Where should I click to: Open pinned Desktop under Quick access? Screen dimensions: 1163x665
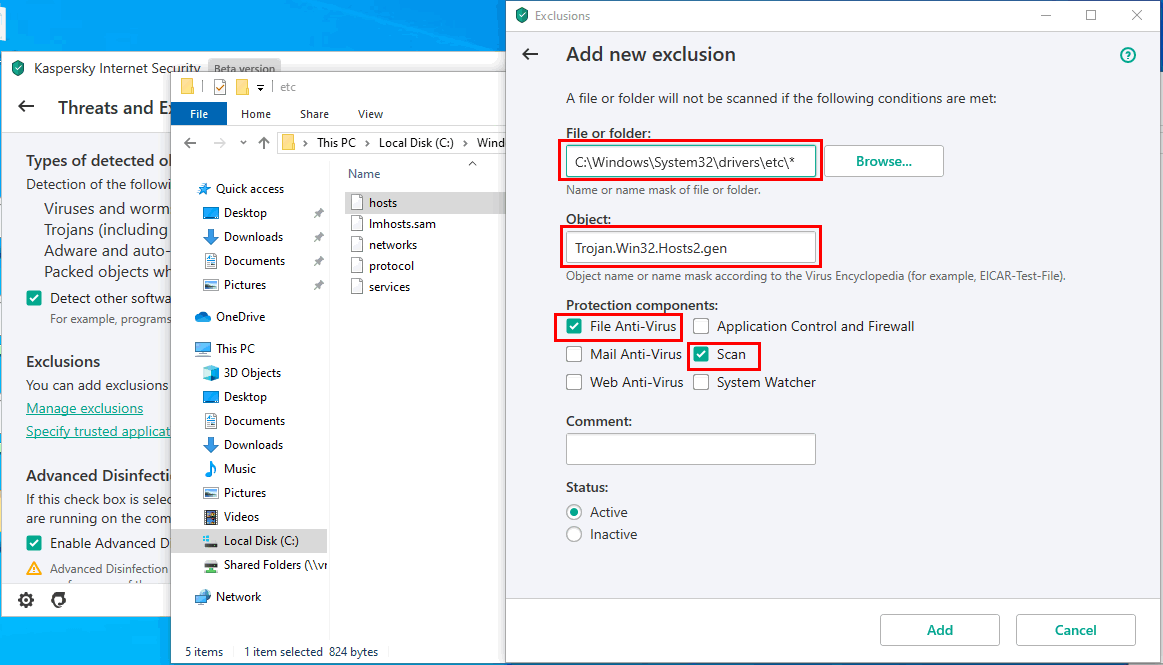(x=245, y=213)
